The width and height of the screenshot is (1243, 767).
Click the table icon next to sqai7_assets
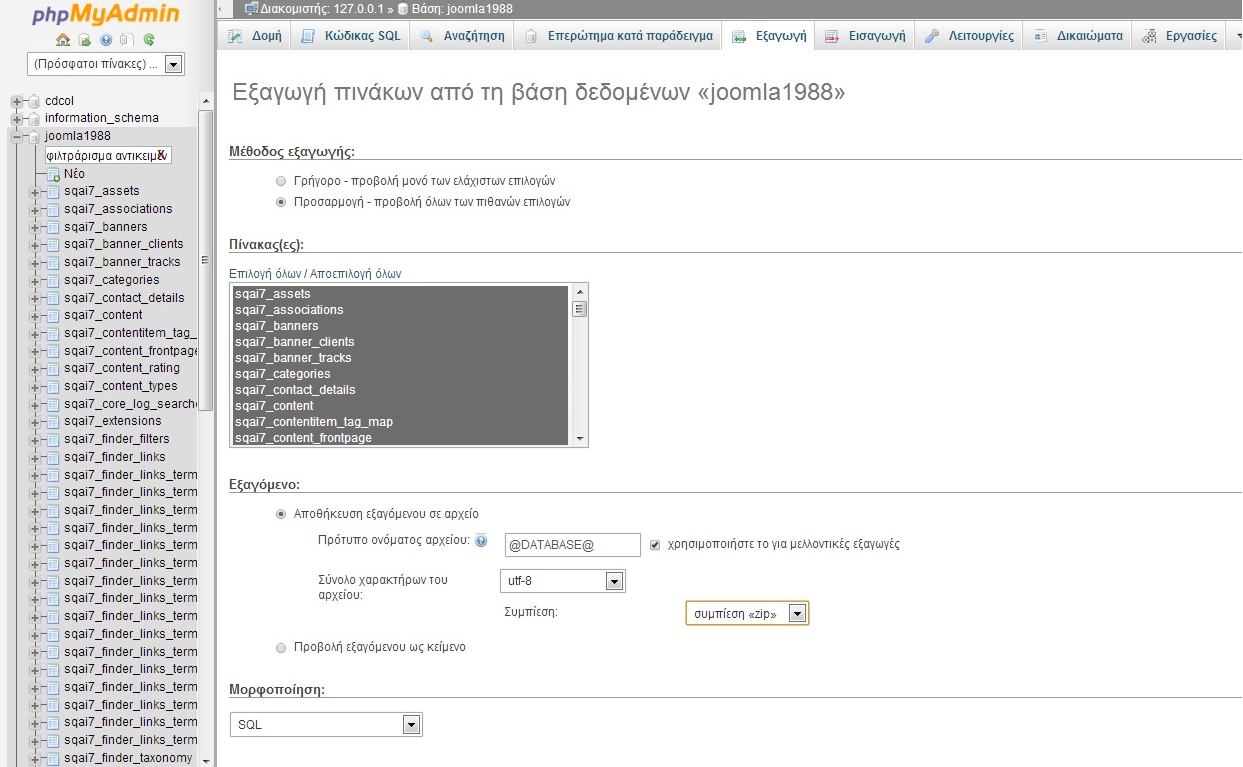tap(53, 191)
